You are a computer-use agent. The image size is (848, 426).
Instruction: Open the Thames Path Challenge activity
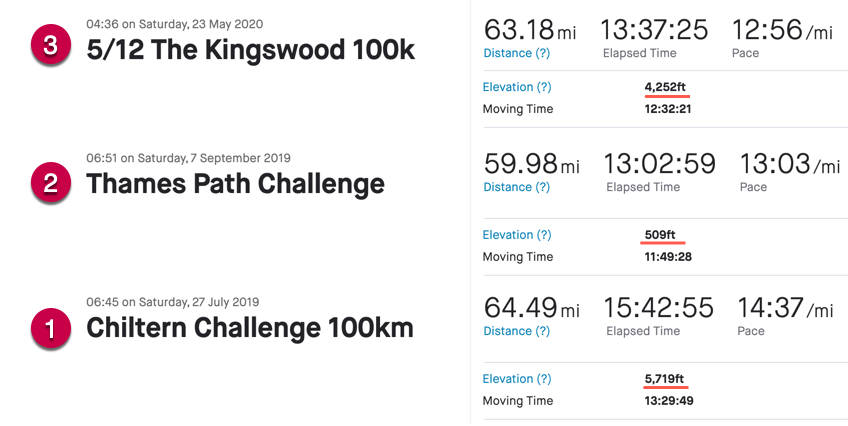pos(235,184)
